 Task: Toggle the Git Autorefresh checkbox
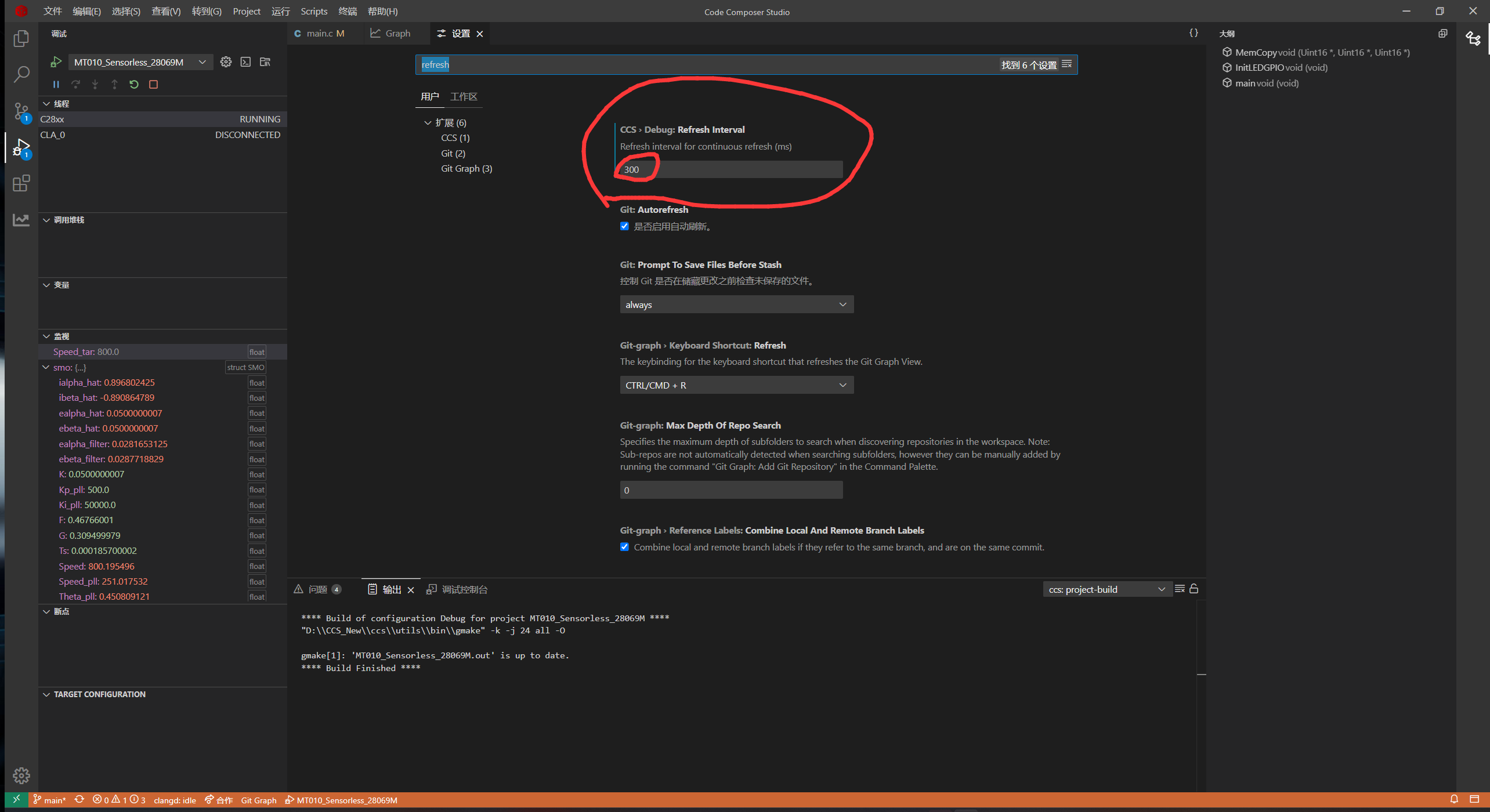(x=624, y=226)
